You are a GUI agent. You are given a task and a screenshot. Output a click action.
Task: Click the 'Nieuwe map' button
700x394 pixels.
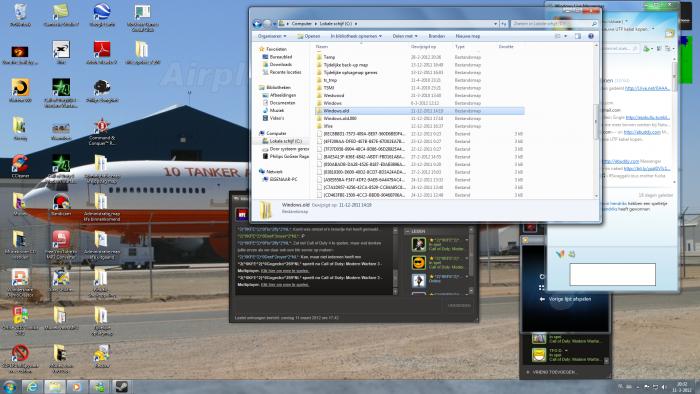point(467,36)
